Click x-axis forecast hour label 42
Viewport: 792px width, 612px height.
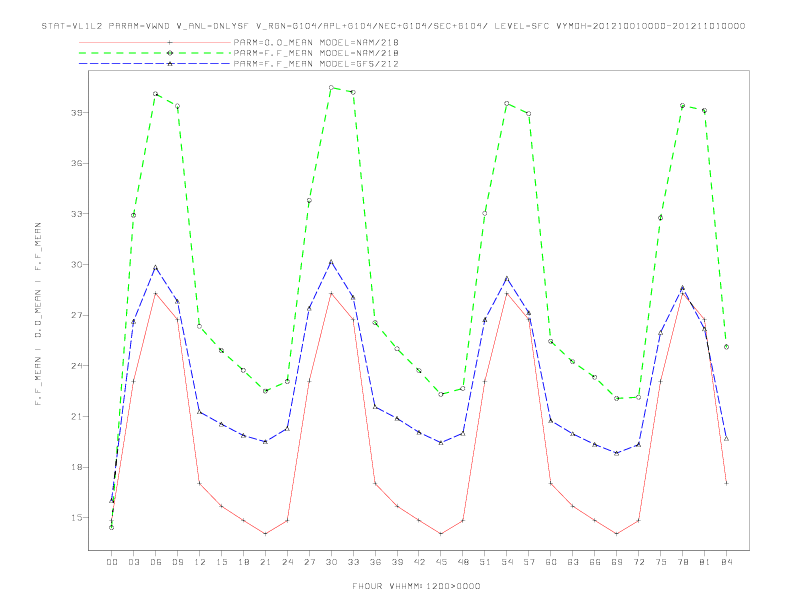coord(419,562)
